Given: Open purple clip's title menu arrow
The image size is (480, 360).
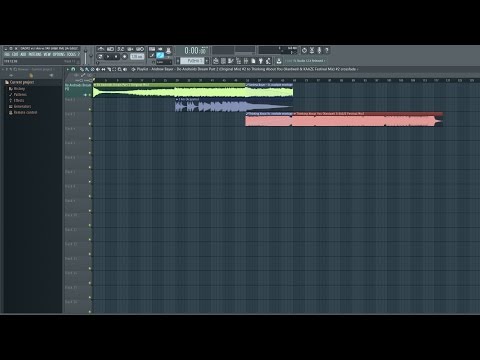Looking at the screenshot, I should [x=177, y=99].
